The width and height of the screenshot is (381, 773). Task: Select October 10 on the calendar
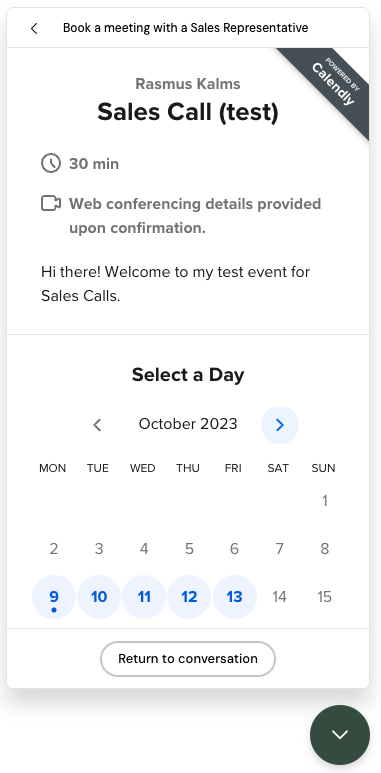point(99,597)
